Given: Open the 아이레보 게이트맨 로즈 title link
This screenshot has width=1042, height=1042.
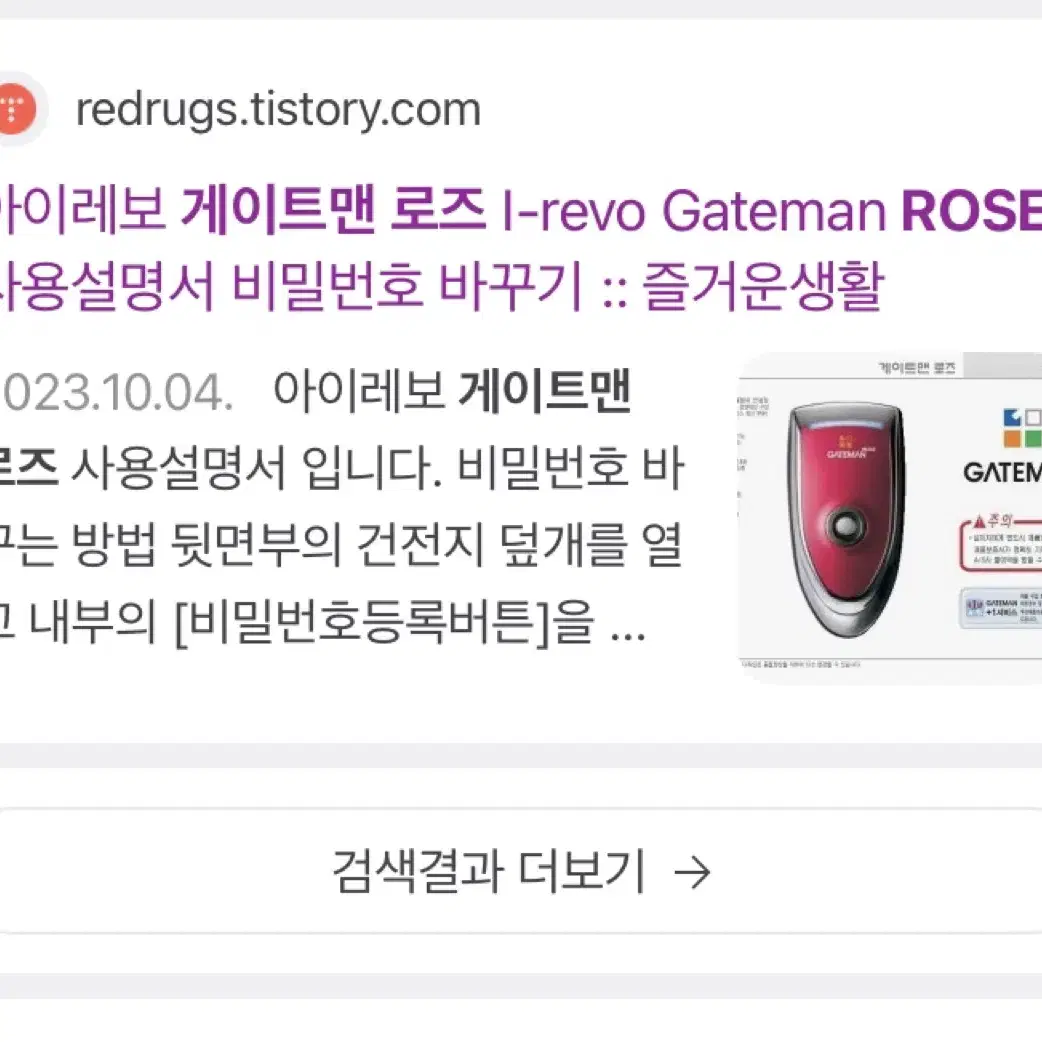Looking at the screenshot, I should pos(243,211).
